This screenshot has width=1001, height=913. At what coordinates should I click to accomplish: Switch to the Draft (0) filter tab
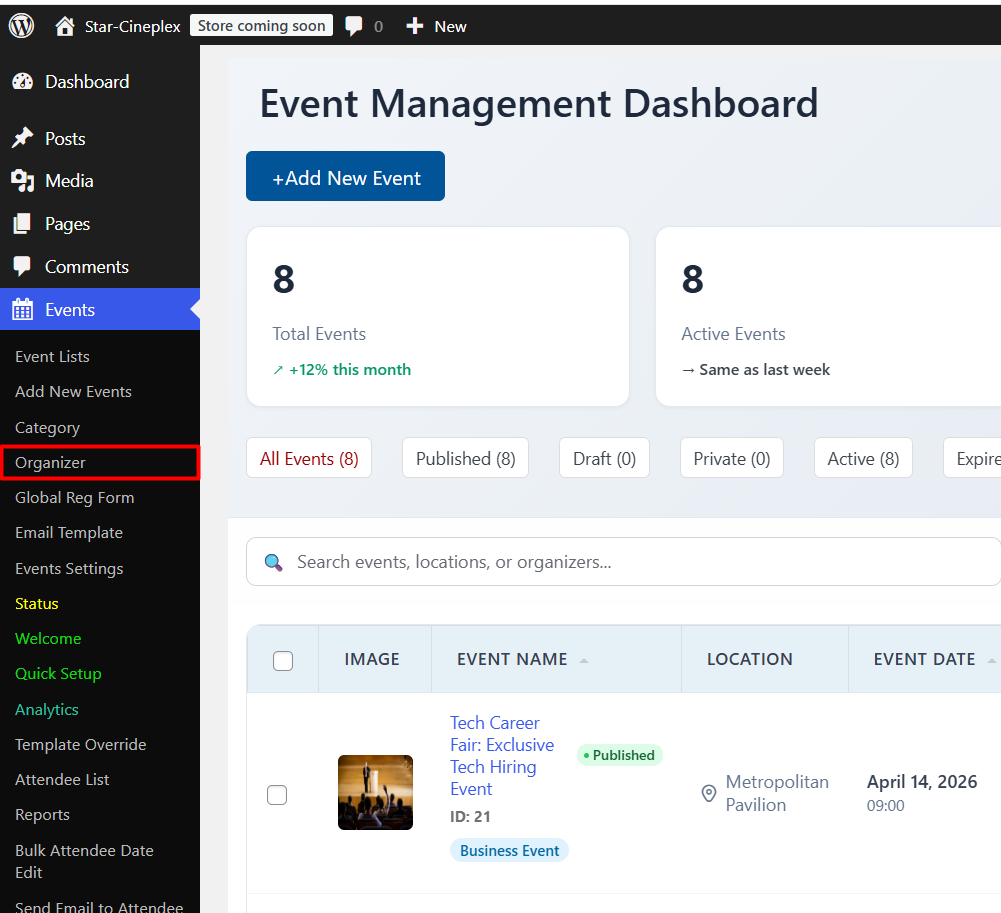pyautogui.click(x=604, y=458)
